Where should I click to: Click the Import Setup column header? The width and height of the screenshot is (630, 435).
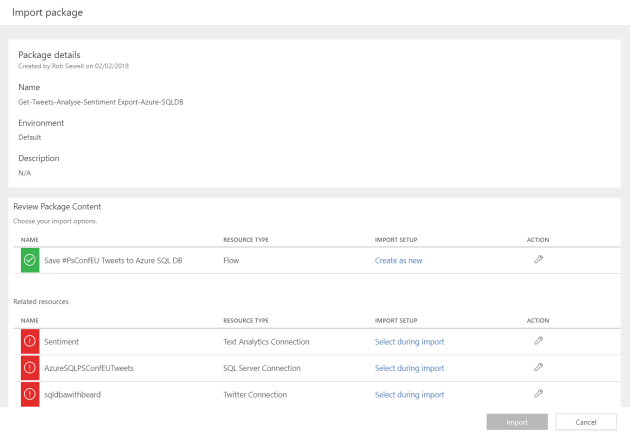tap(395, 240)
